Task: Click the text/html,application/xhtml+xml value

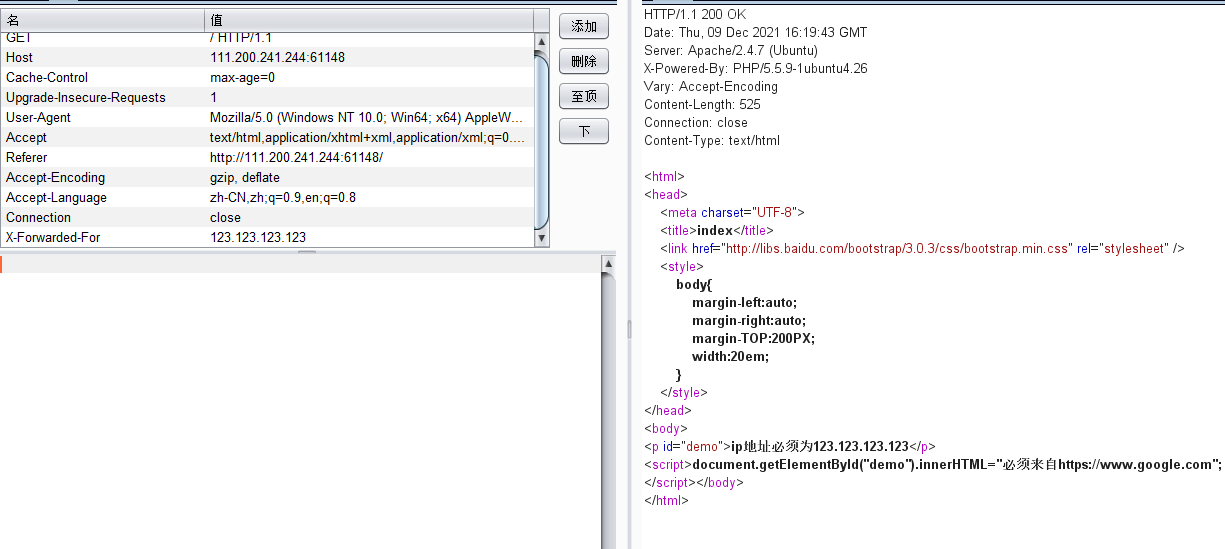Action: pyautogui.click(x=367, y=137)
